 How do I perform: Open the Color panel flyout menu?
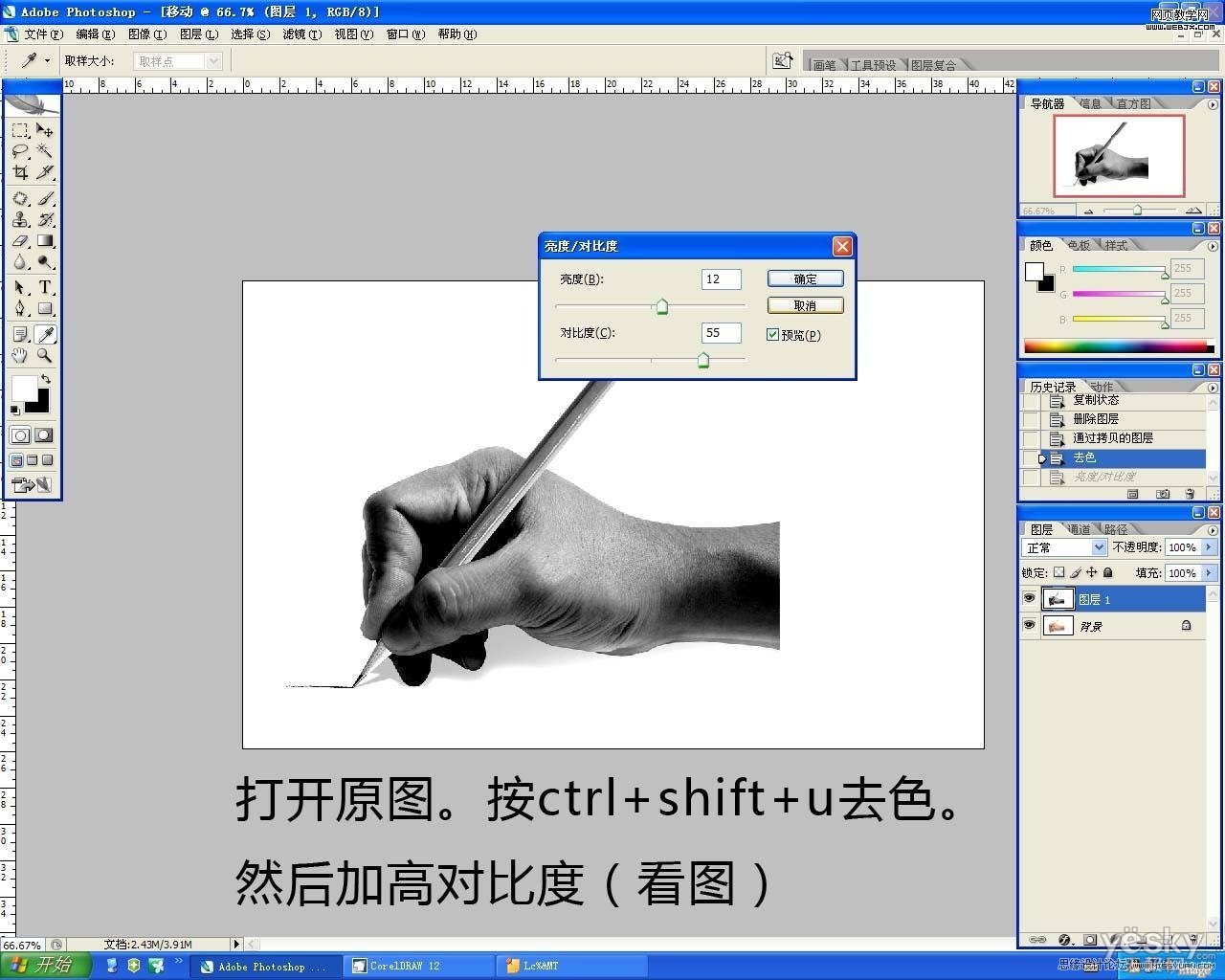[1213, 245]
